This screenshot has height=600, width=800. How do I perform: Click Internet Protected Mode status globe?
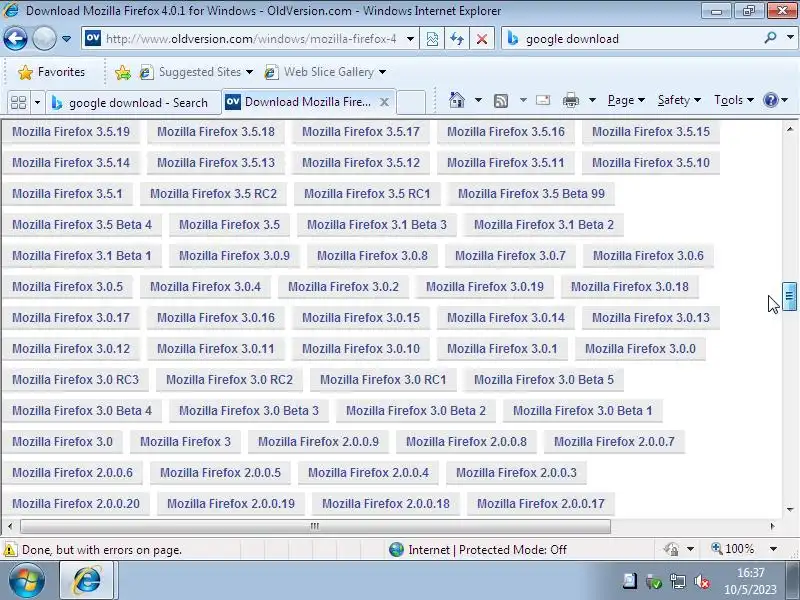click(x=396, y=549)
